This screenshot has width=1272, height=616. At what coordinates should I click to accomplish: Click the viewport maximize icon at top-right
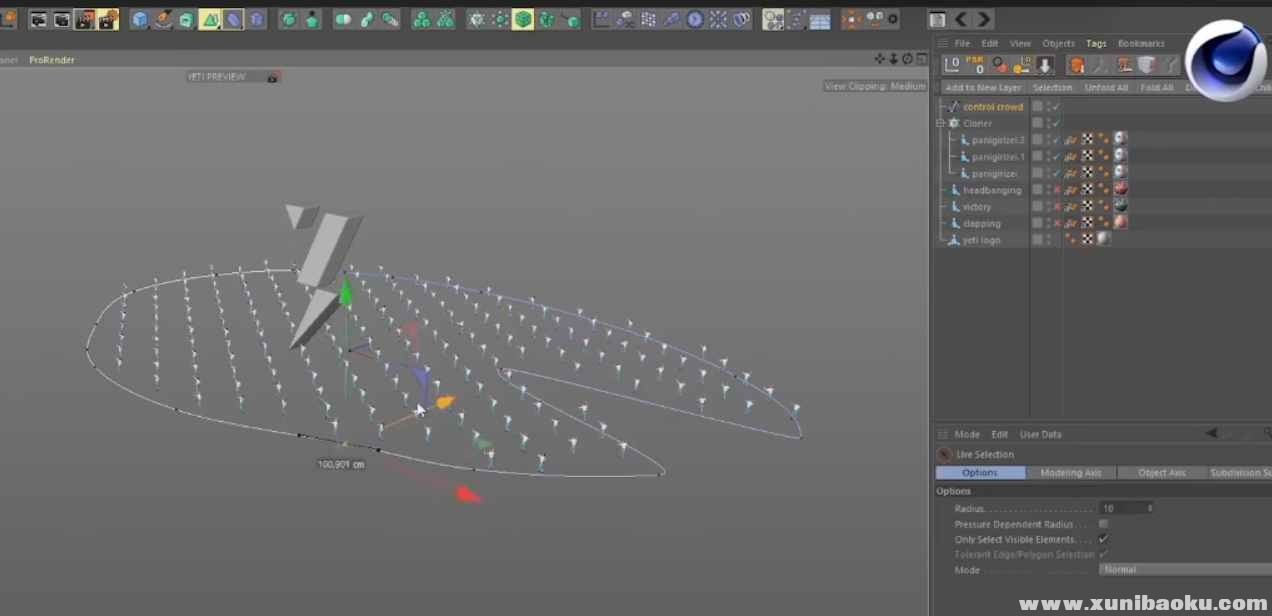coord(921,59)
